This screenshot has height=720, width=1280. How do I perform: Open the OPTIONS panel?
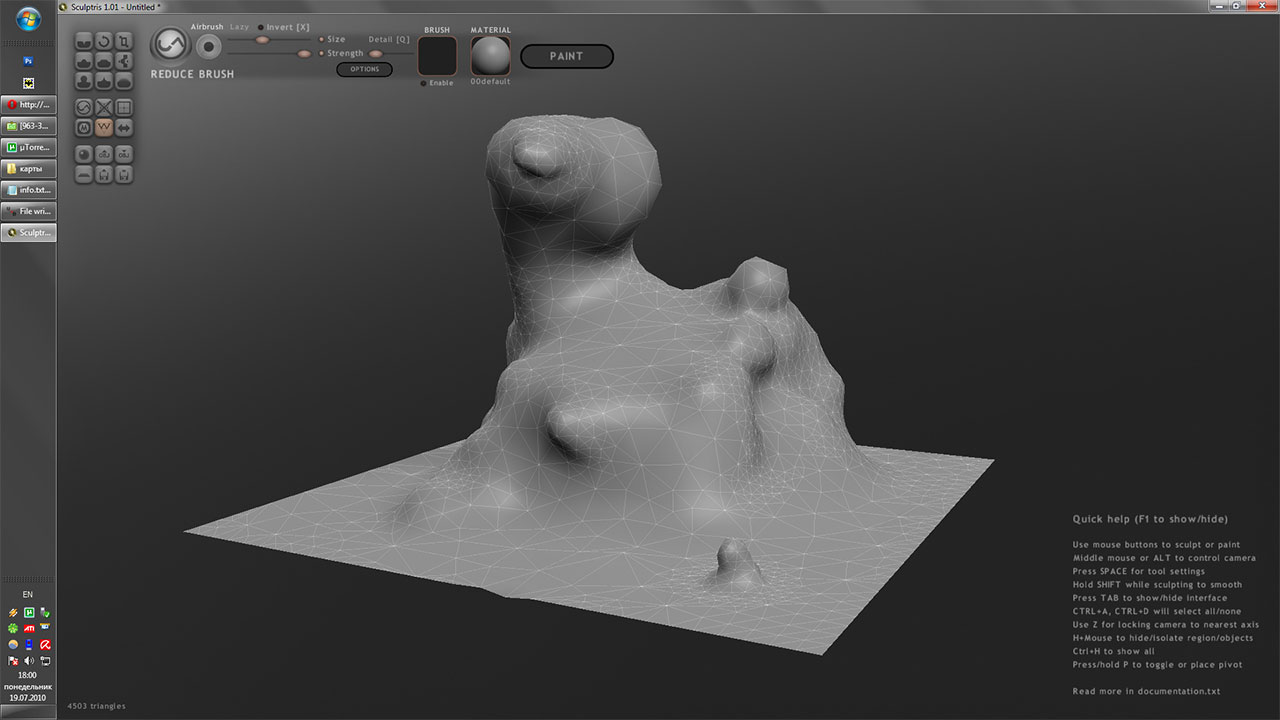[x=364, y=69]
